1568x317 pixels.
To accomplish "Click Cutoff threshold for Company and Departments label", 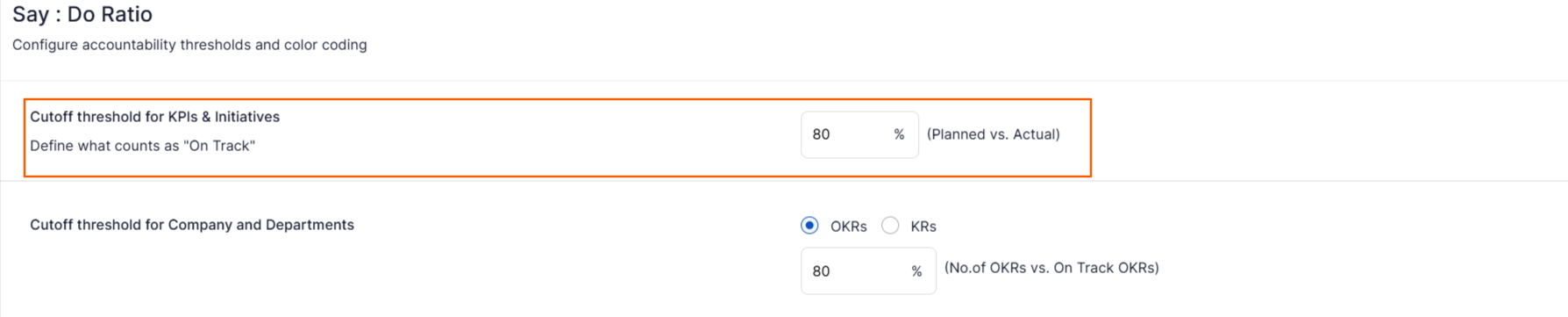I will [192, 225].
